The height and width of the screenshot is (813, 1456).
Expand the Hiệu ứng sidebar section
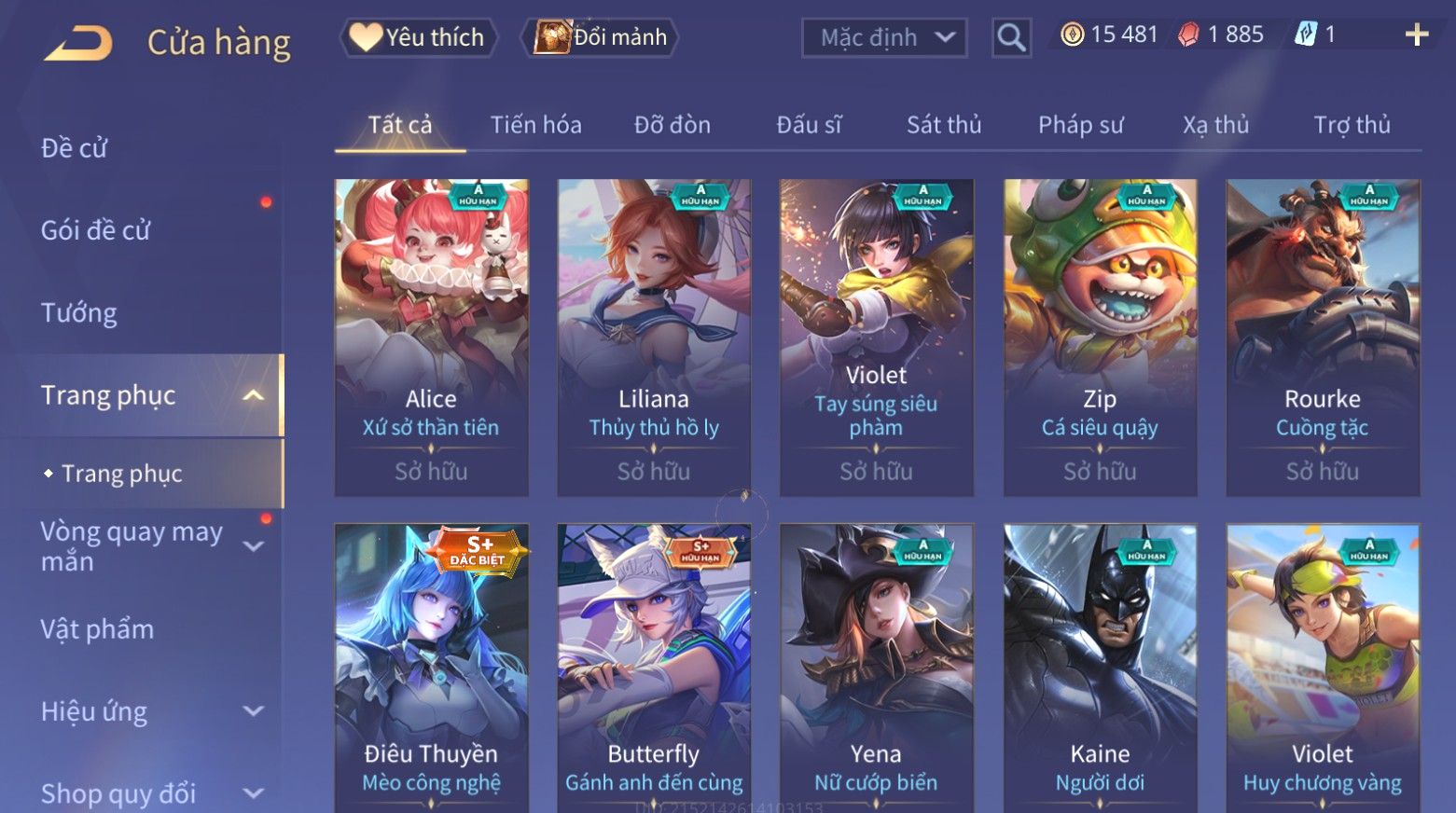pos(253,711)
